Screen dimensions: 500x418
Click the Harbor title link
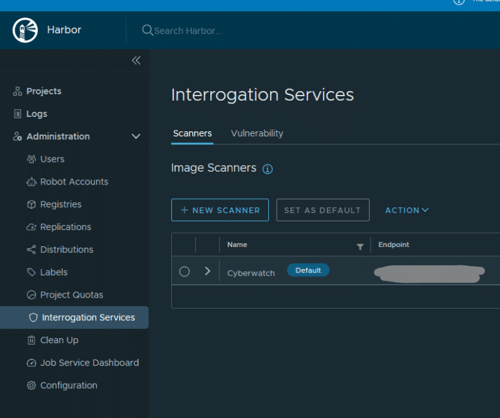[x=64, y=30]
